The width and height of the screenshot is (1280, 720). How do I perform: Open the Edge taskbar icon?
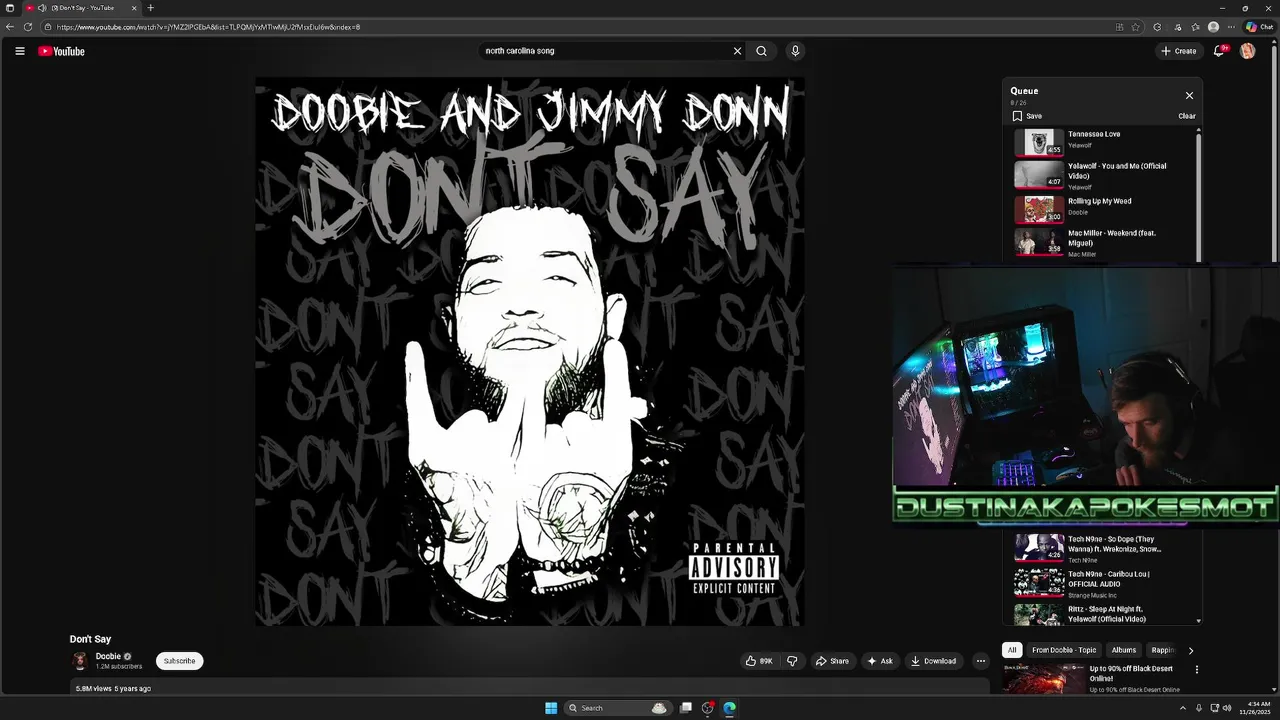pyautogui.click(x=730, y=708)
